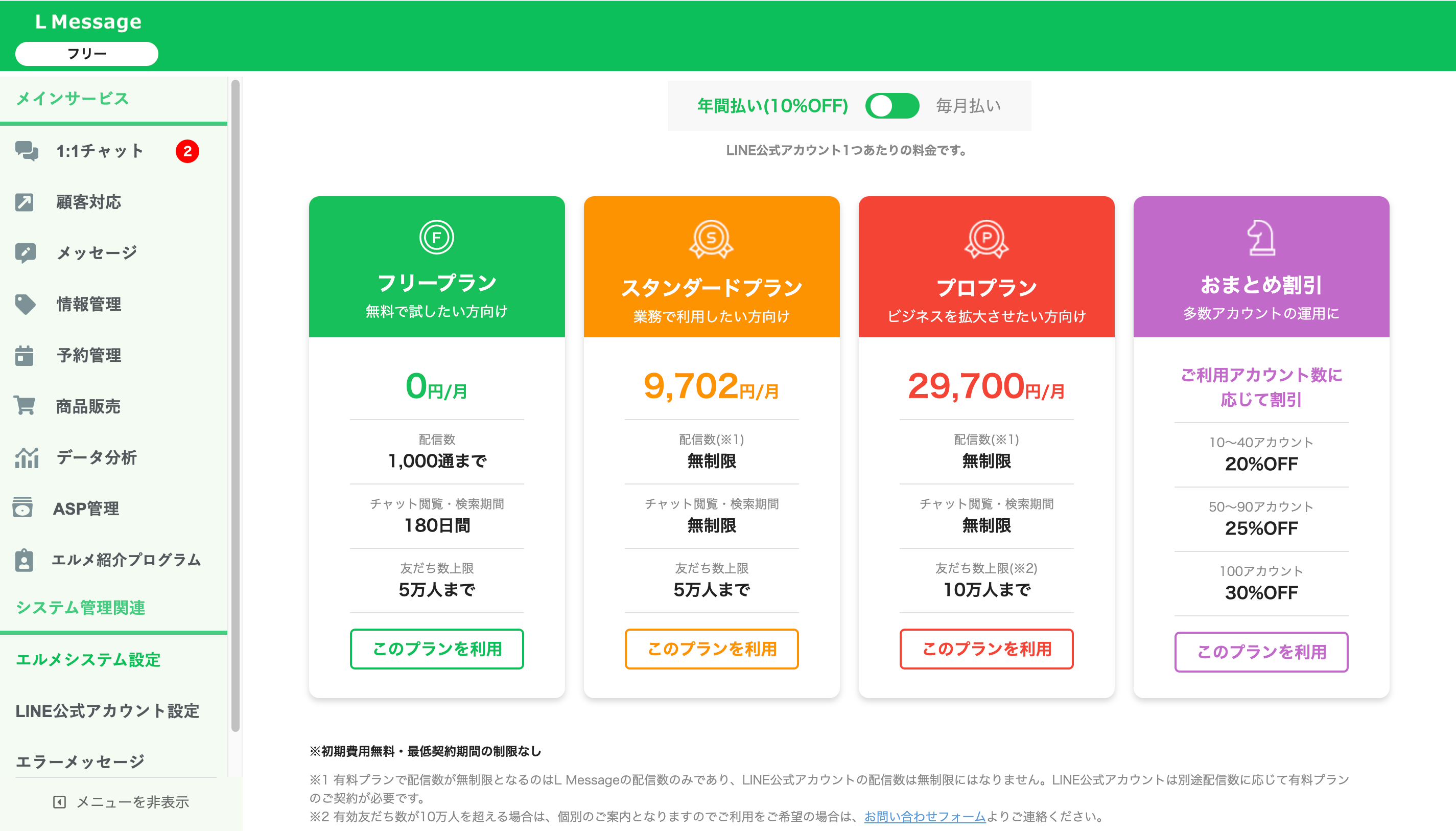
Task: Click the ASP management icon
Action: [23, 507]
